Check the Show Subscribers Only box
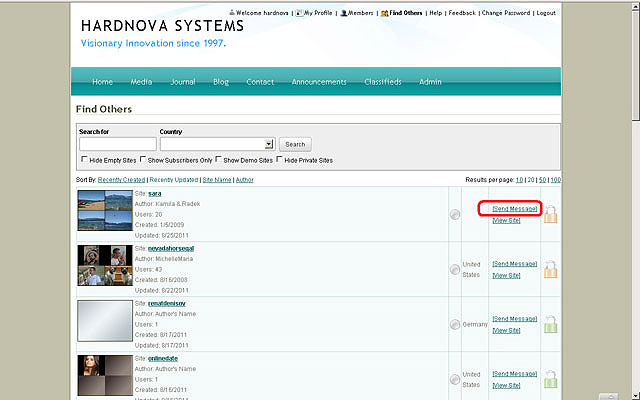 tap(144, 160)
